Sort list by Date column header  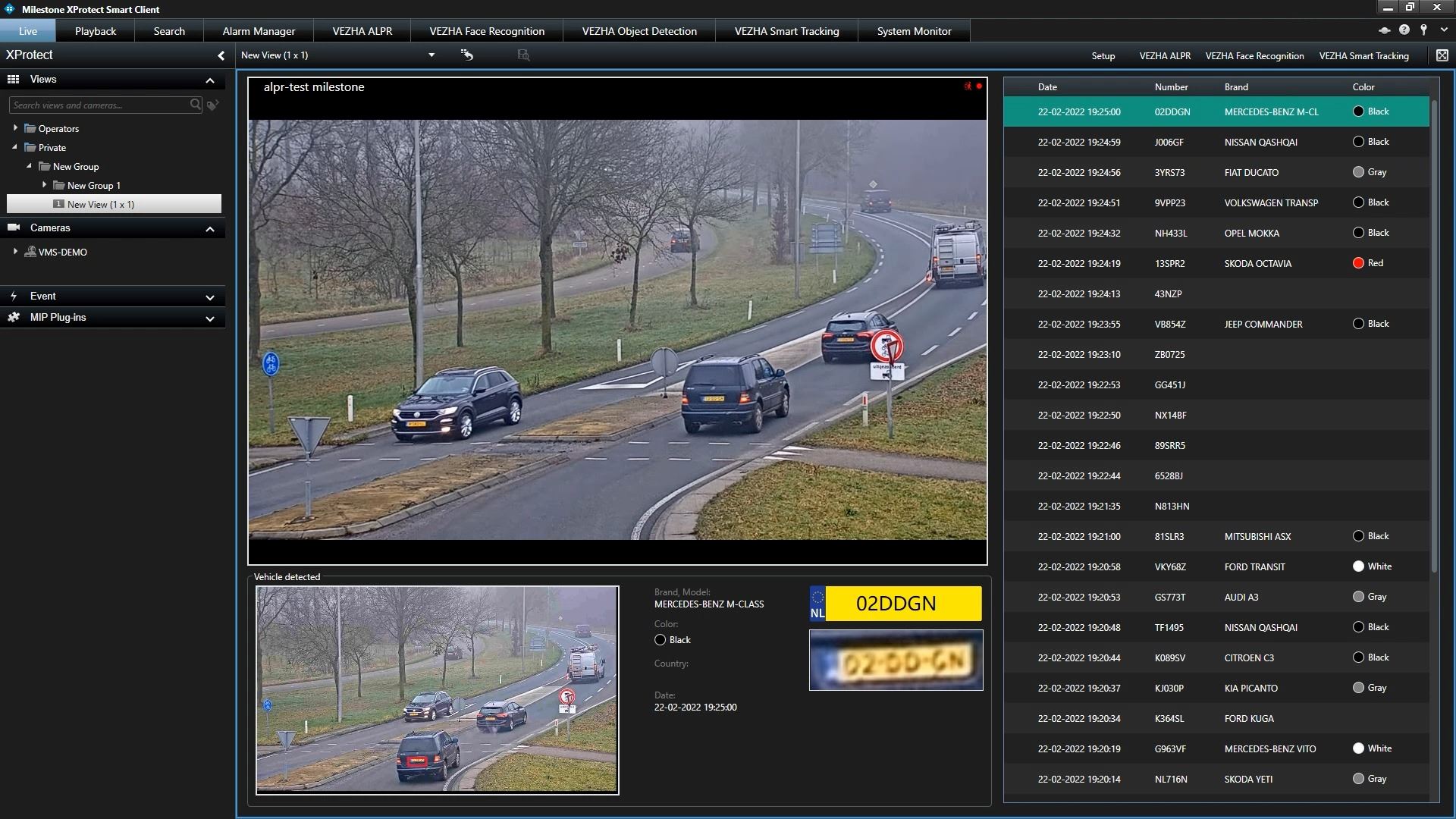[x=1047, y=87]
